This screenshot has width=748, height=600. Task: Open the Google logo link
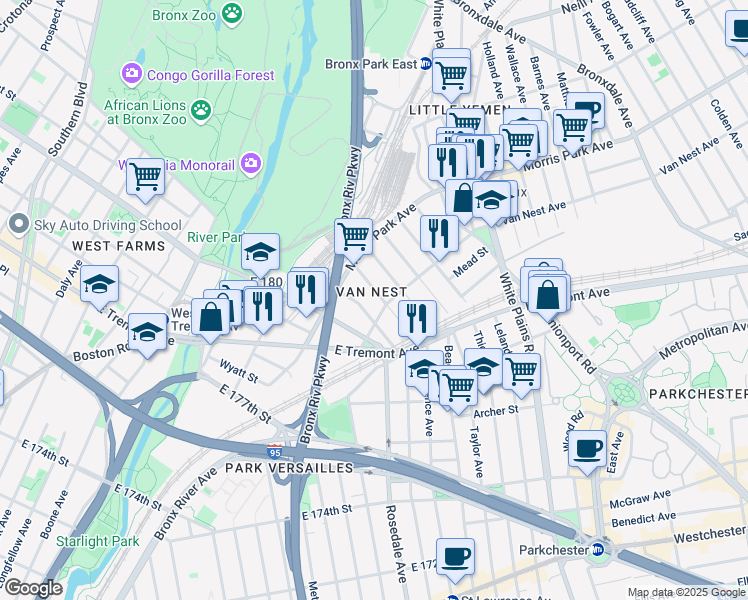click(x=33, y=589)
